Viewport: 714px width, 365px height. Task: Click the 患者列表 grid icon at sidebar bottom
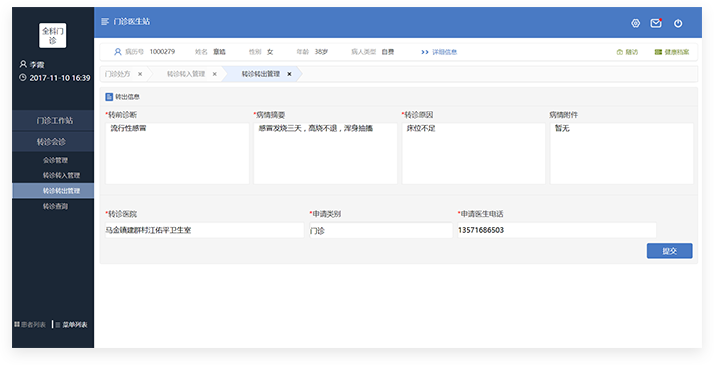(17, 324)
